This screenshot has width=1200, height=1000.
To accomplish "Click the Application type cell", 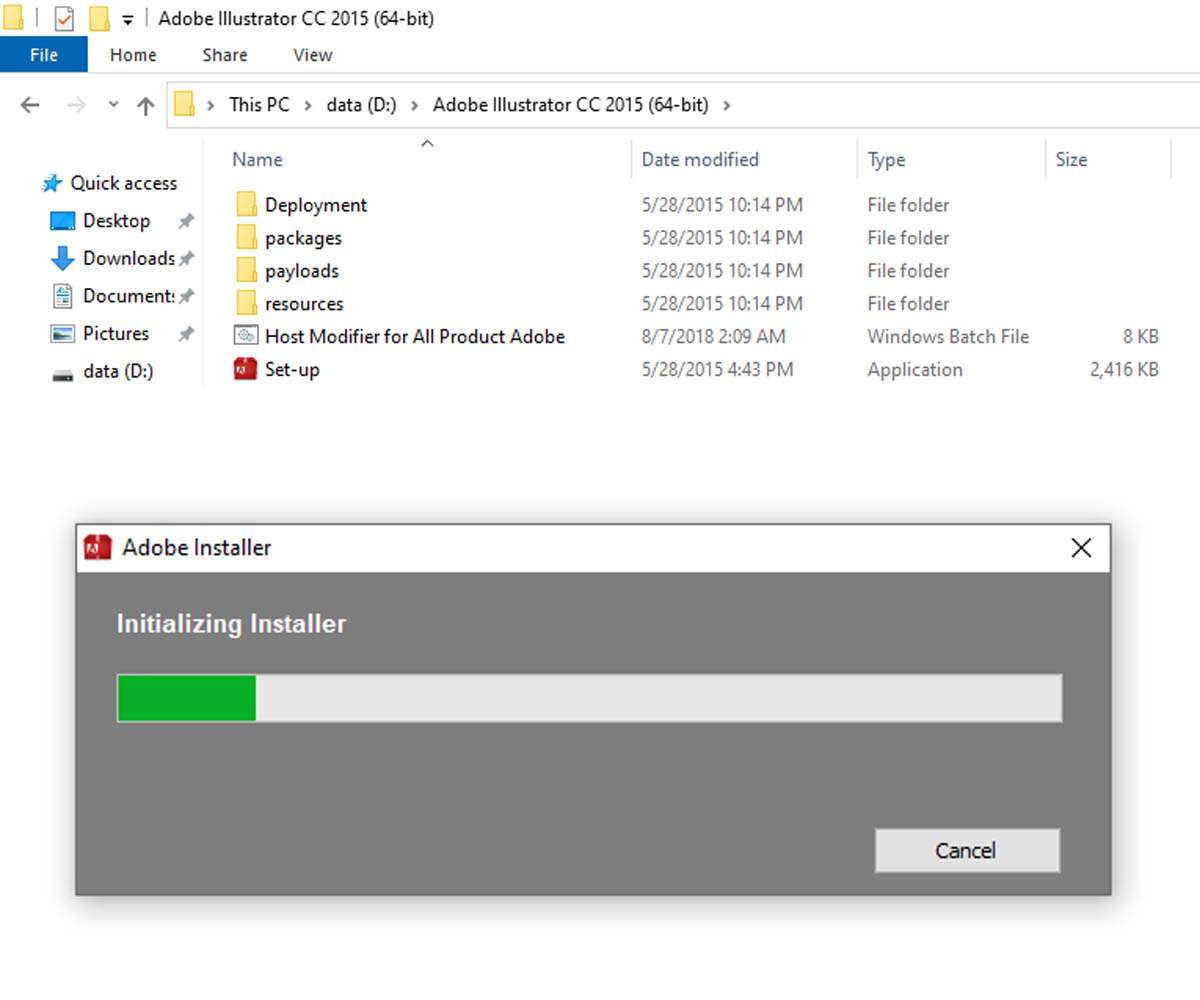I will [x=915, y=370].
